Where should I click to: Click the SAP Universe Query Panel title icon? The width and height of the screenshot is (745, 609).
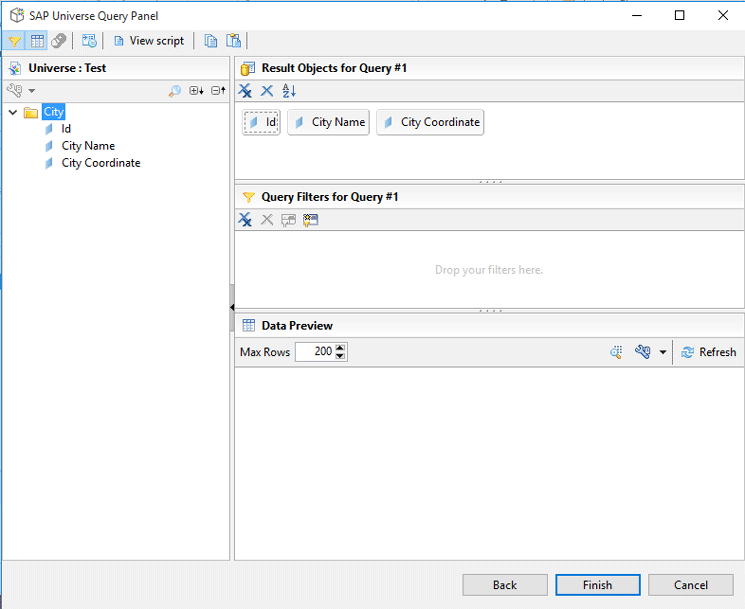tap(17, 15)
